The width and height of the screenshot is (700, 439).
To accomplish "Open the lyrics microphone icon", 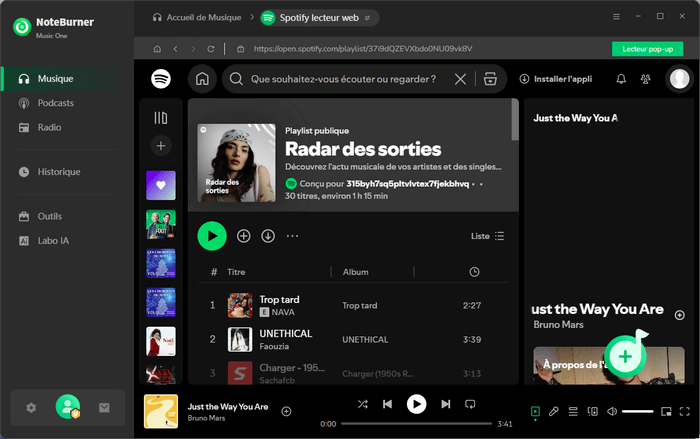I will [x=554, y=411].
